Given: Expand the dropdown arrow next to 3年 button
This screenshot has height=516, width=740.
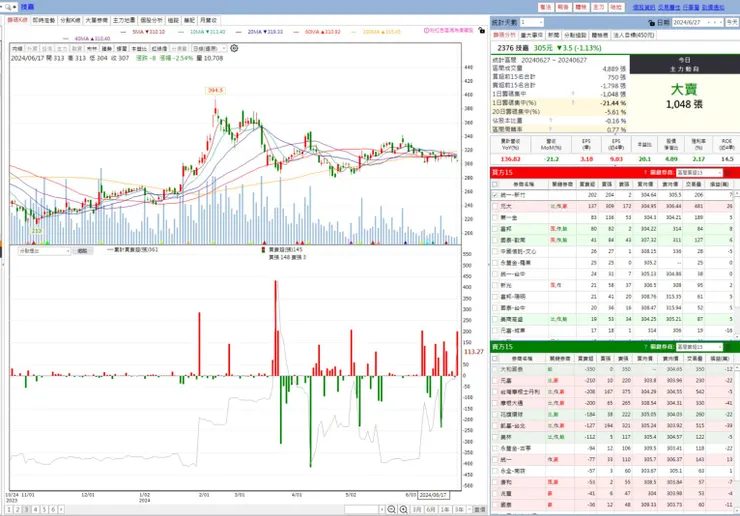Looking at the screenshot, I should click(469, 509).
